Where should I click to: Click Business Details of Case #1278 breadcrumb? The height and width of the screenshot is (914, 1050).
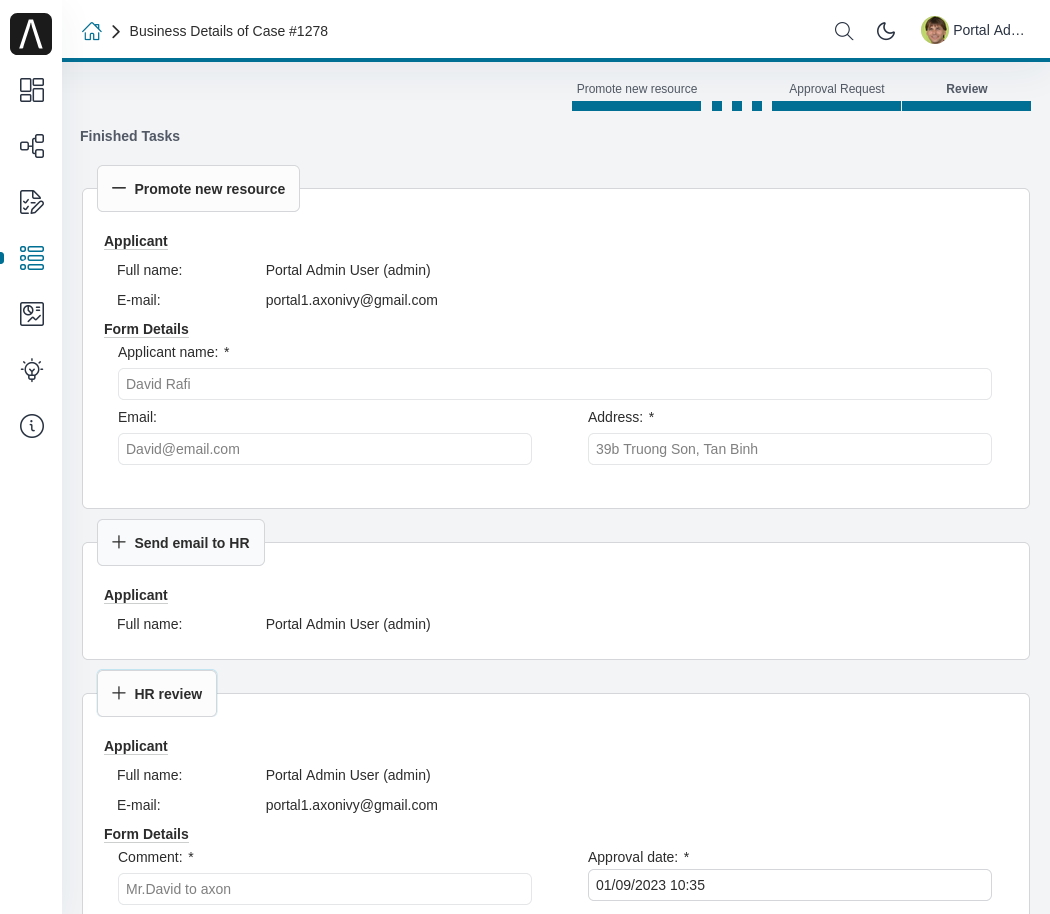(228, 31)
